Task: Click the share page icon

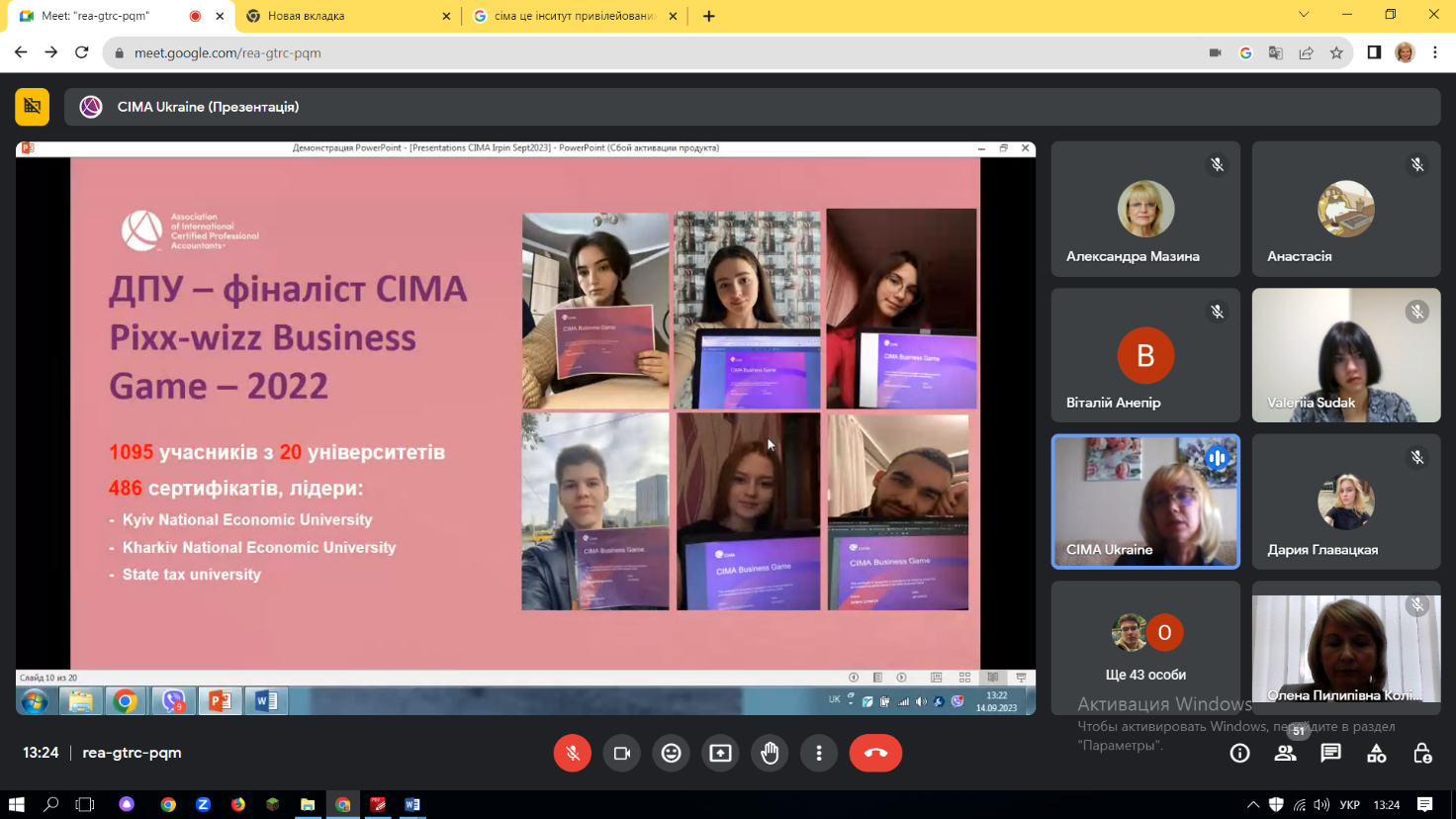Action: pos(1306,53)
